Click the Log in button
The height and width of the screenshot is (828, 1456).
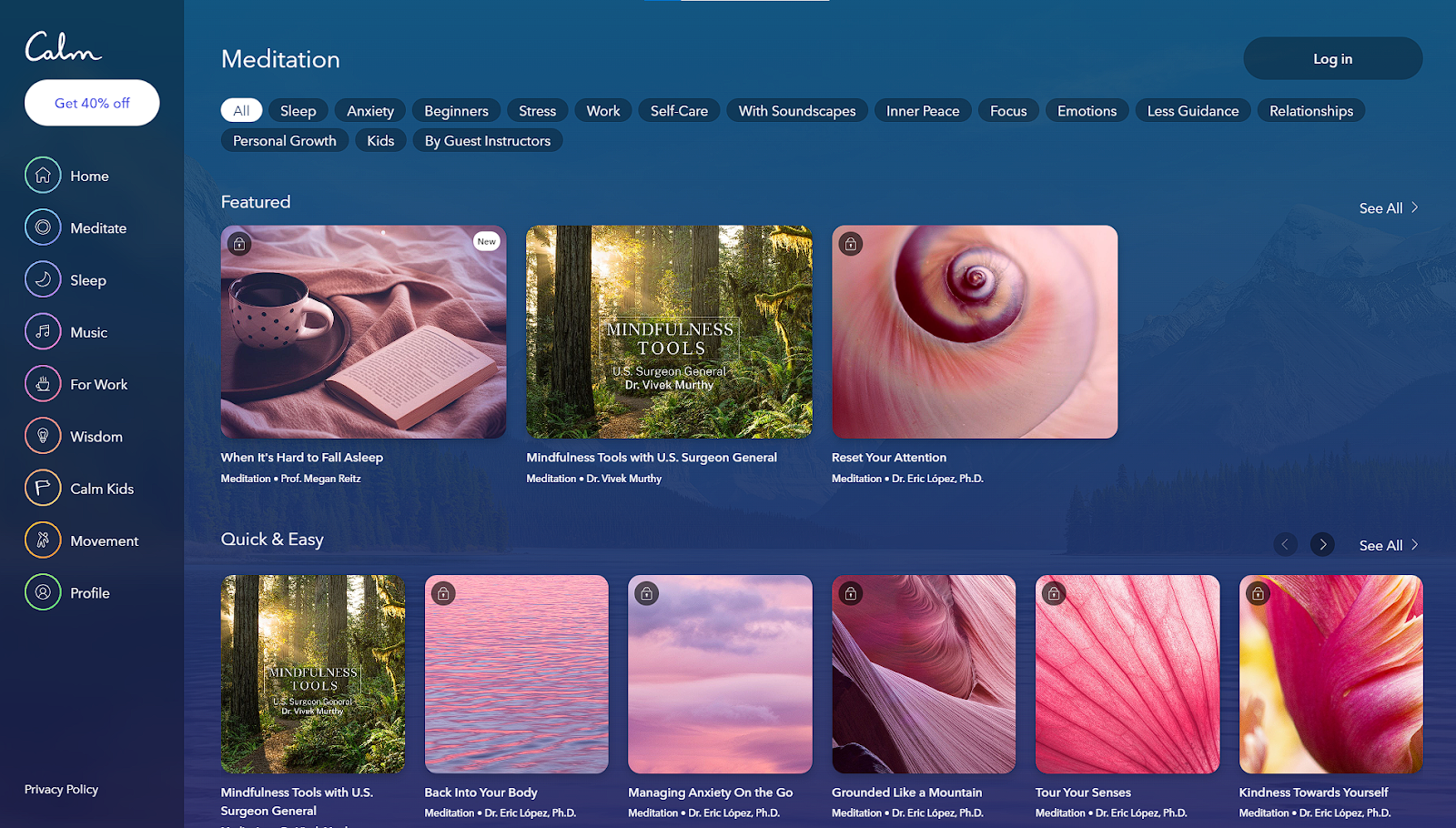[1332, 58]
